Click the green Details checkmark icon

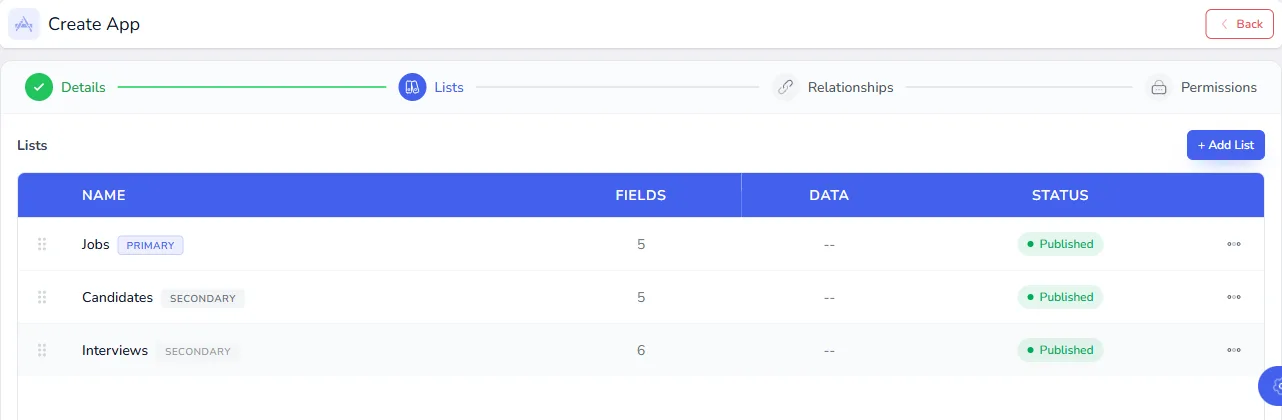[39, 87]
